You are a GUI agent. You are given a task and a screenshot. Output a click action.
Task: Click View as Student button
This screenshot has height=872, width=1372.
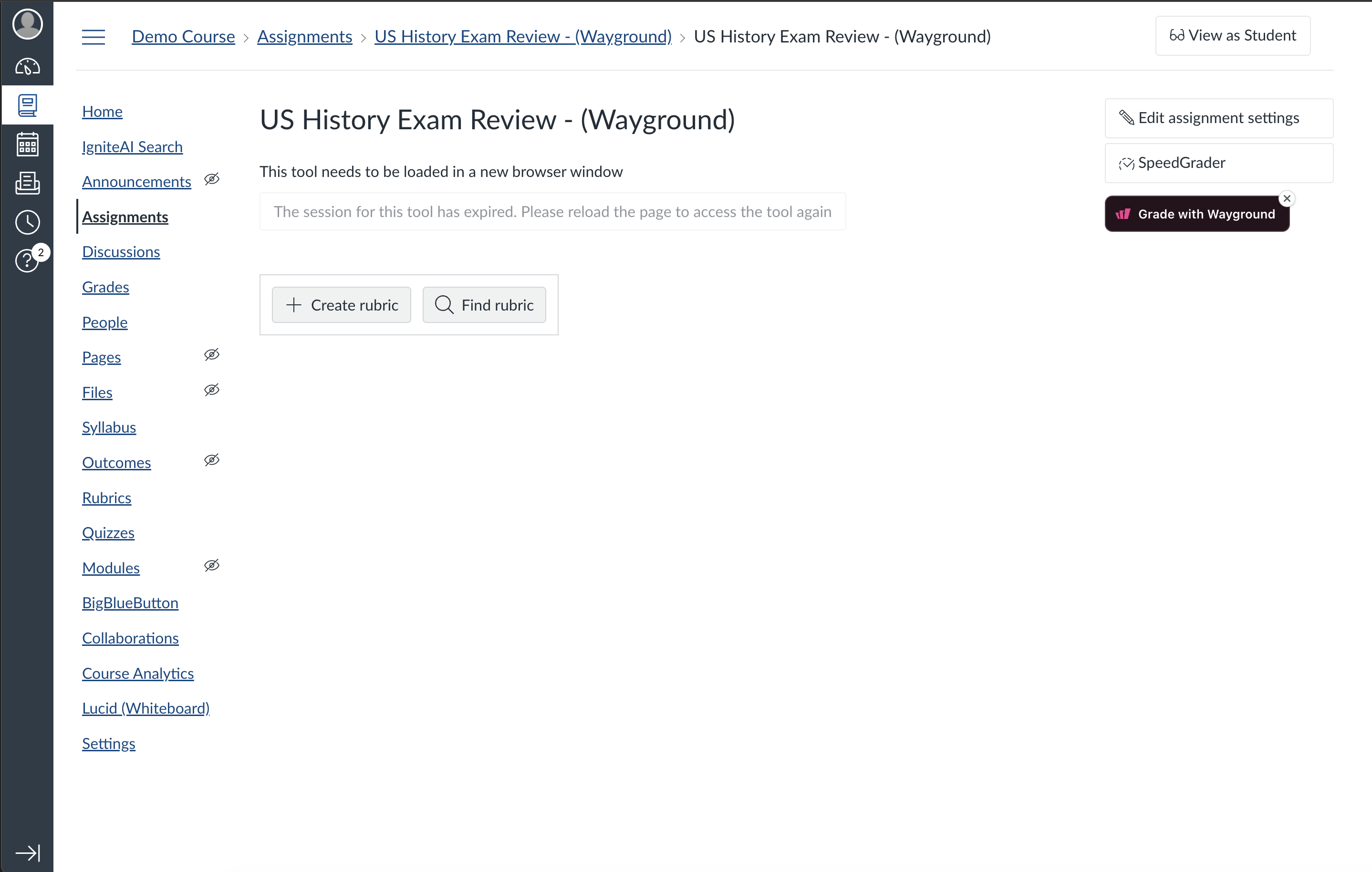1233,36
